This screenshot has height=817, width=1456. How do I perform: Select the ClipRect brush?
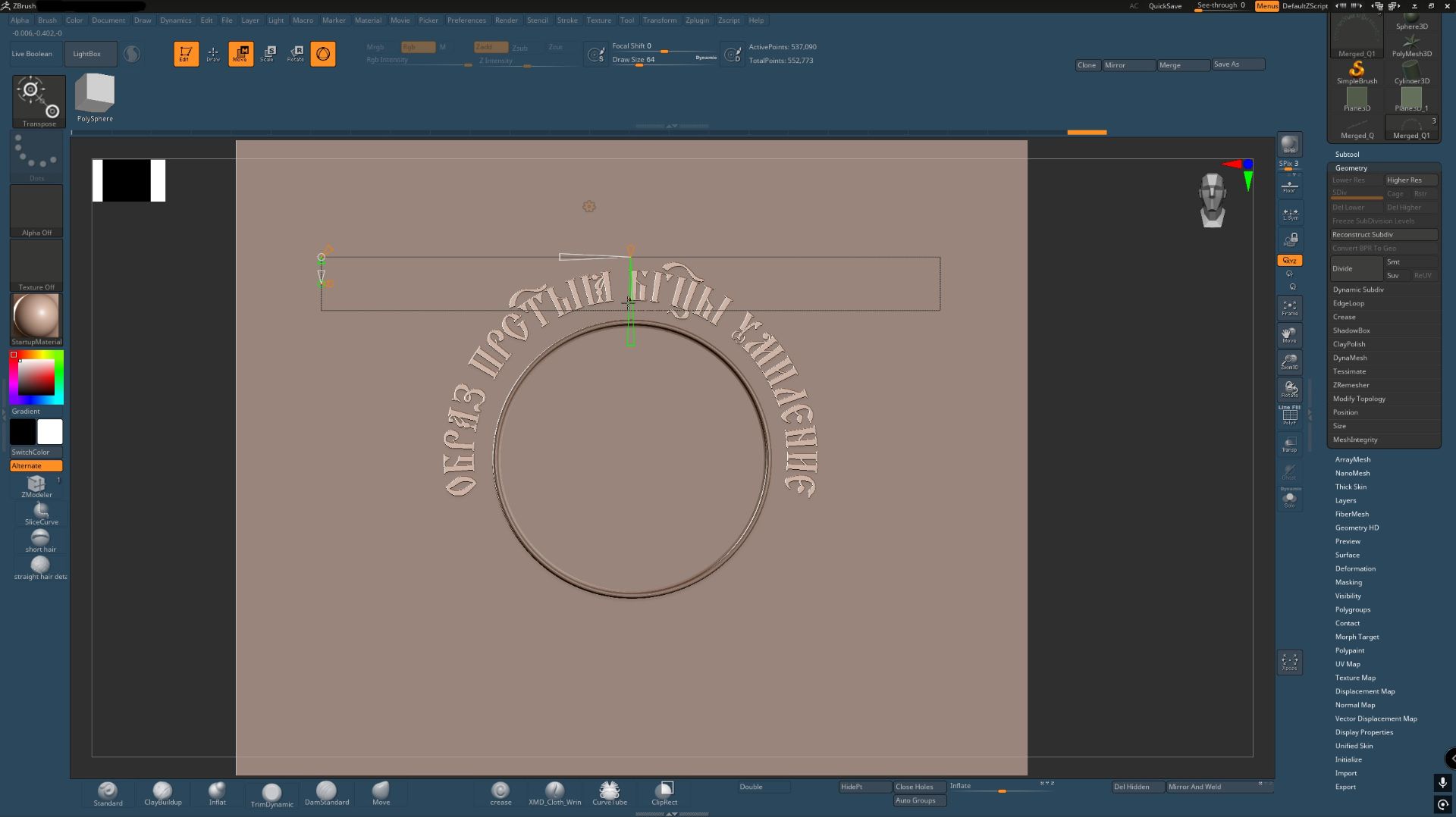point(664,794)
